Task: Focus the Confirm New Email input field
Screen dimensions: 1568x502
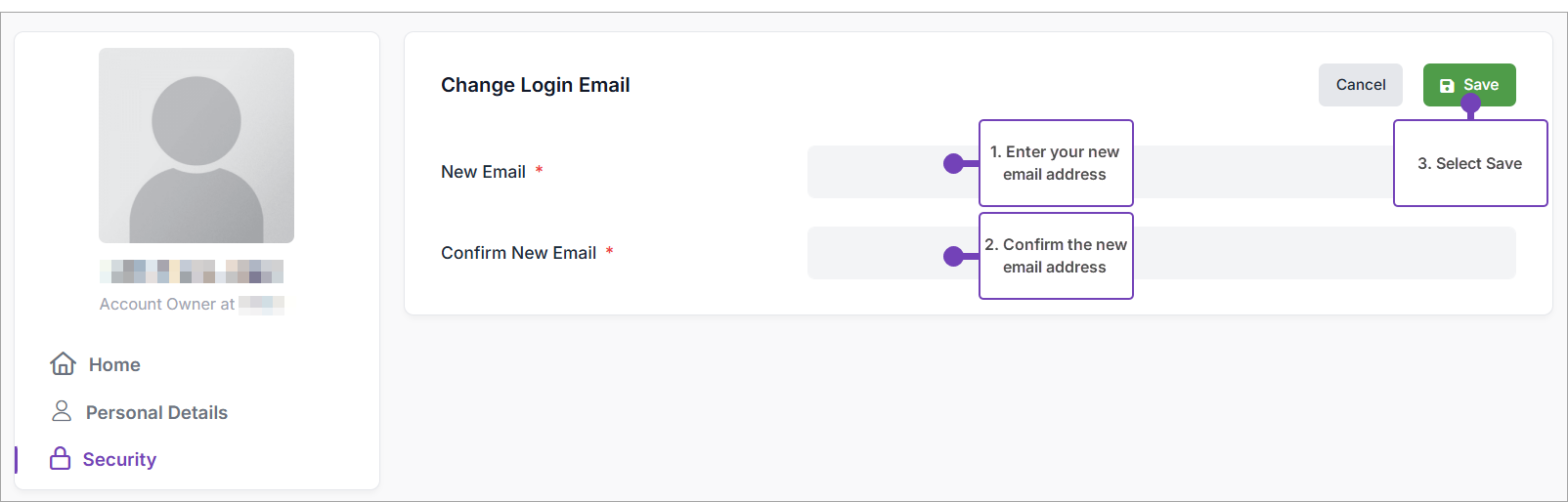Action: (x=1320, y=253)
